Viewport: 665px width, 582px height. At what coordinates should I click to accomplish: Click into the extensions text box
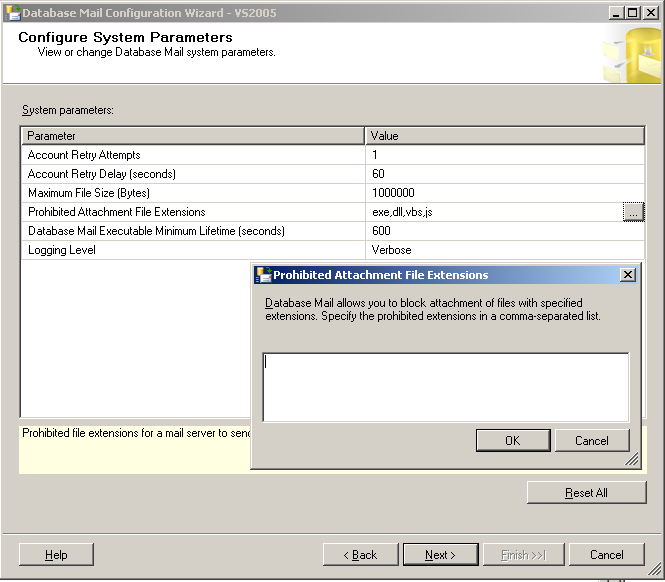click(446, 387)
